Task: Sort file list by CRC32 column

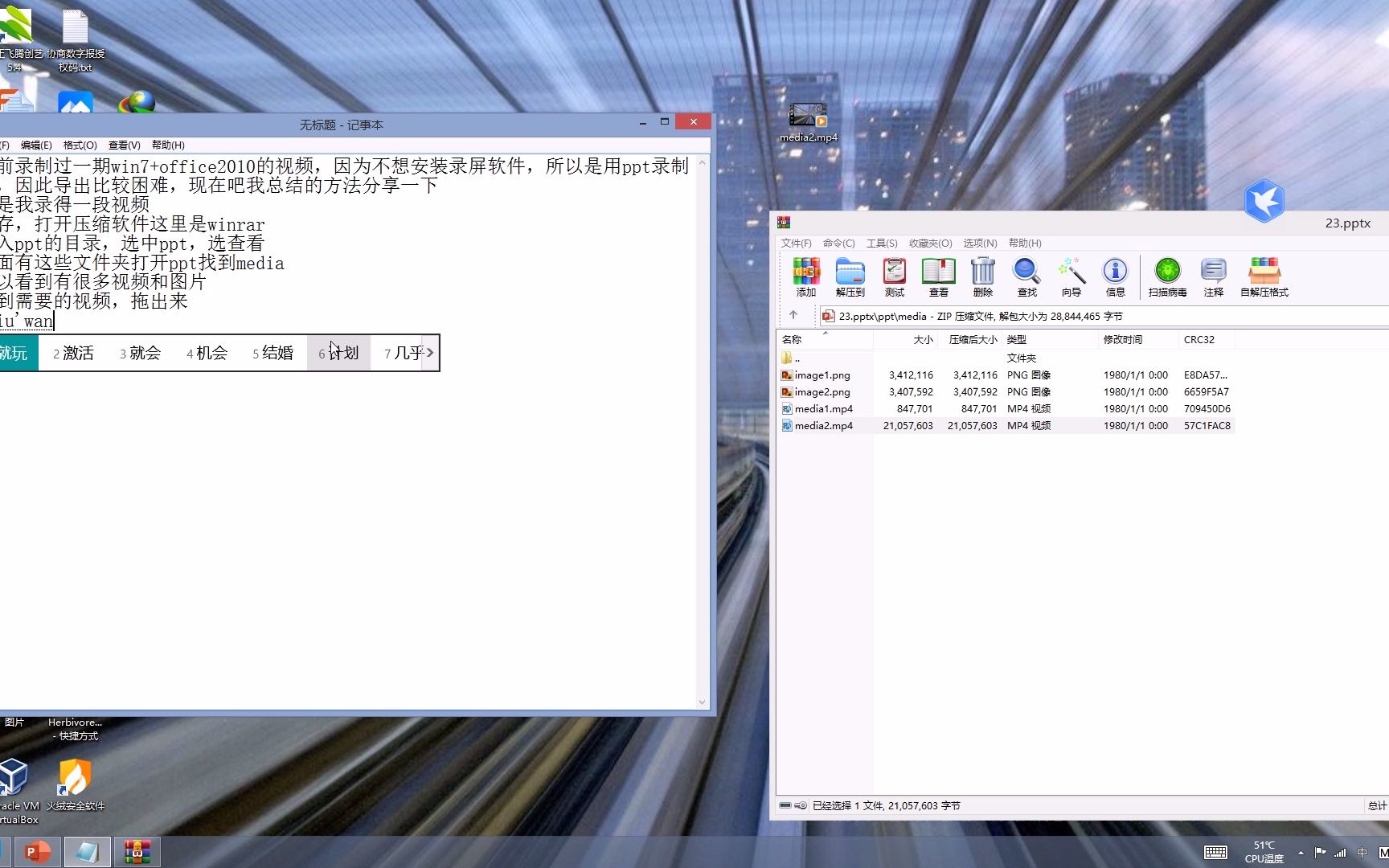Action: [1207, 340]
